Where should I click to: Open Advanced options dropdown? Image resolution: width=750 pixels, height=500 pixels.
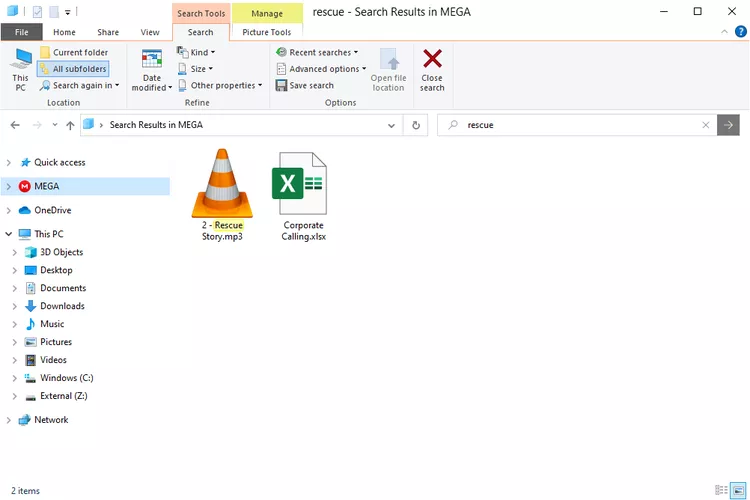tap(321, 69)
